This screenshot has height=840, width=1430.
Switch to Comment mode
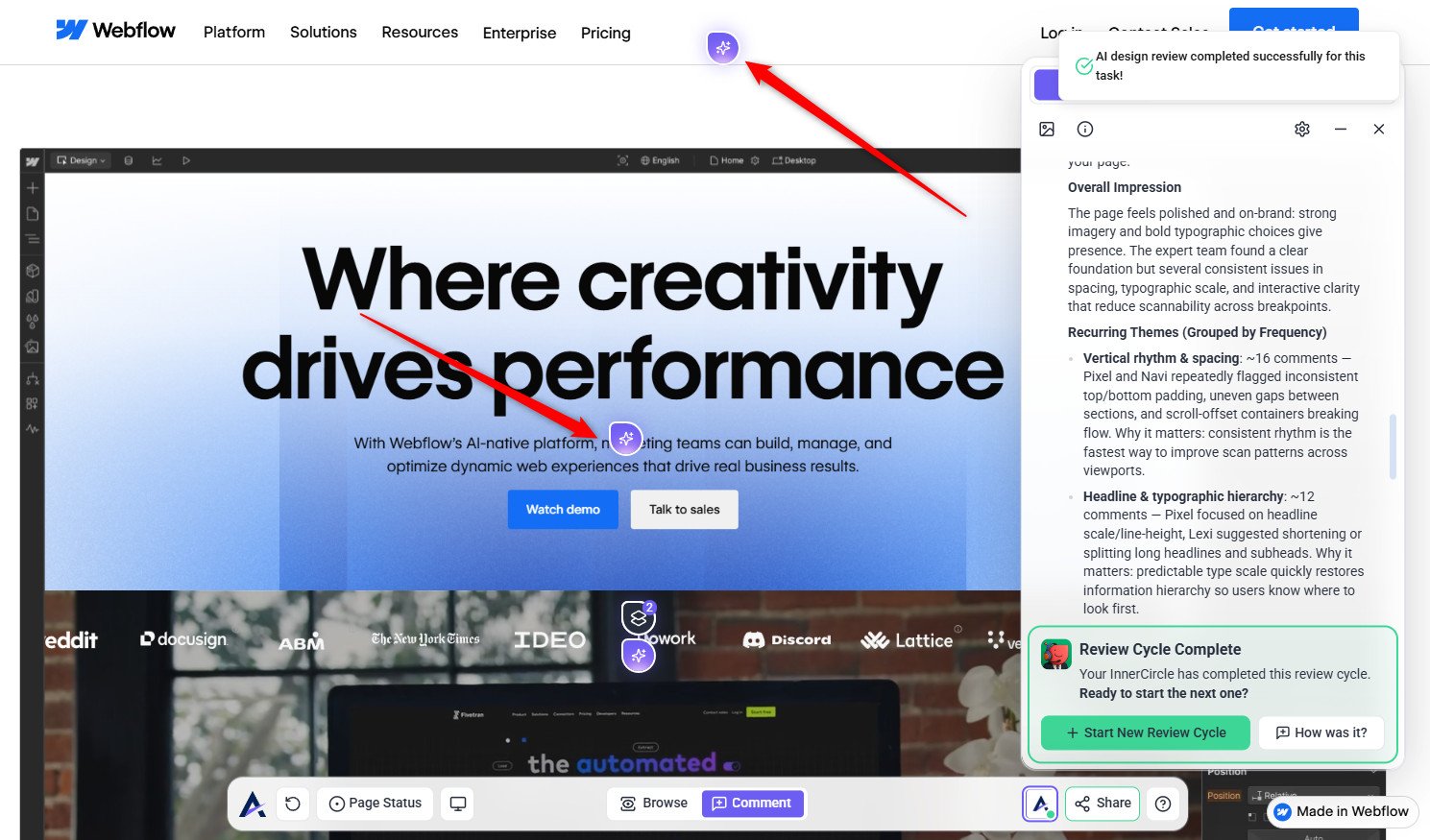(x=752, y=804)
